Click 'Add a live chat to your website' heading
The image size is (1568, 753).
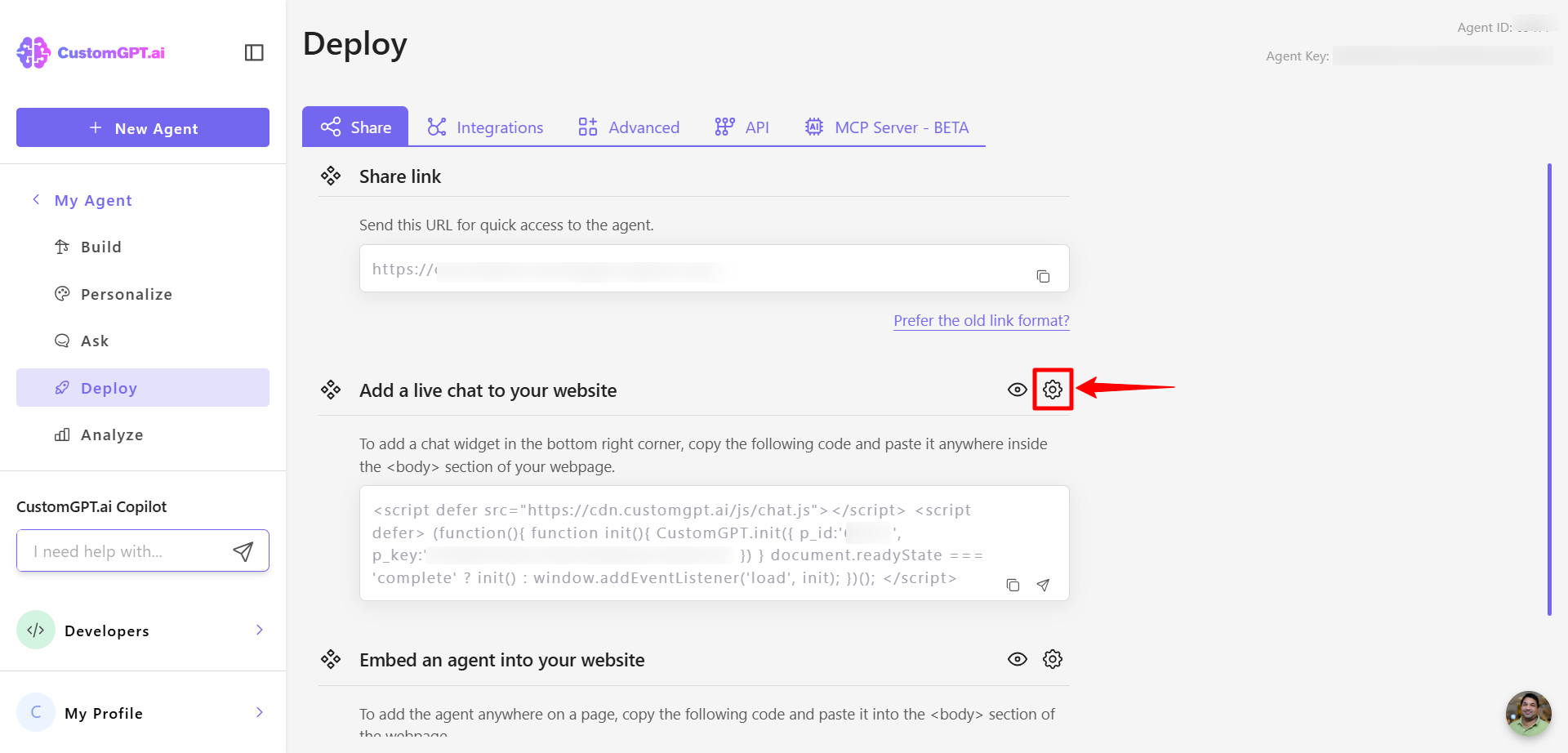pyautogui.click(x=488, y=390)
